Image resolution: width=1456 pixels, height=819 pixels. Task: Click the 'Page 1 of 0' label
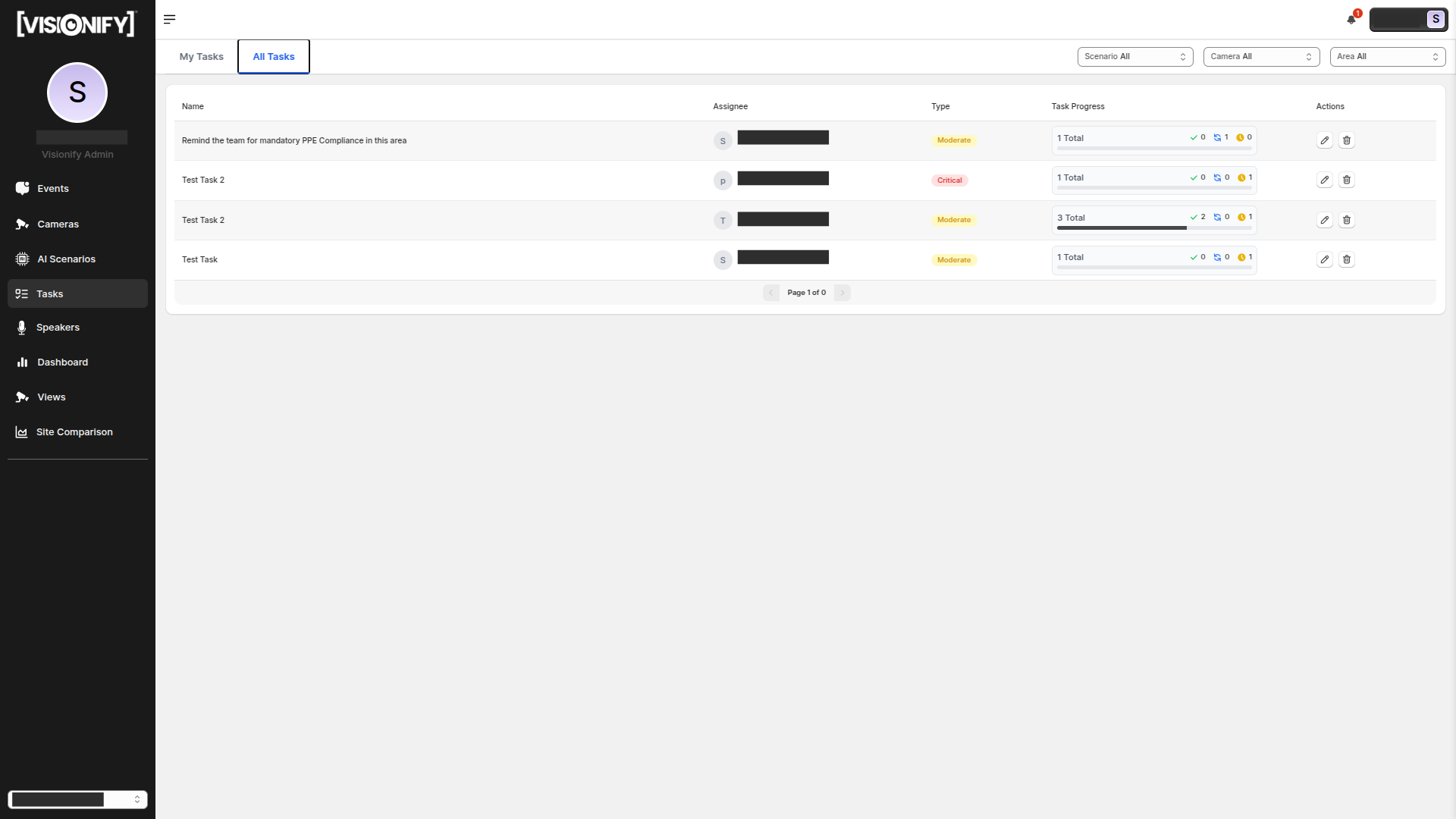pyautogui.click(x=806, y=293)
